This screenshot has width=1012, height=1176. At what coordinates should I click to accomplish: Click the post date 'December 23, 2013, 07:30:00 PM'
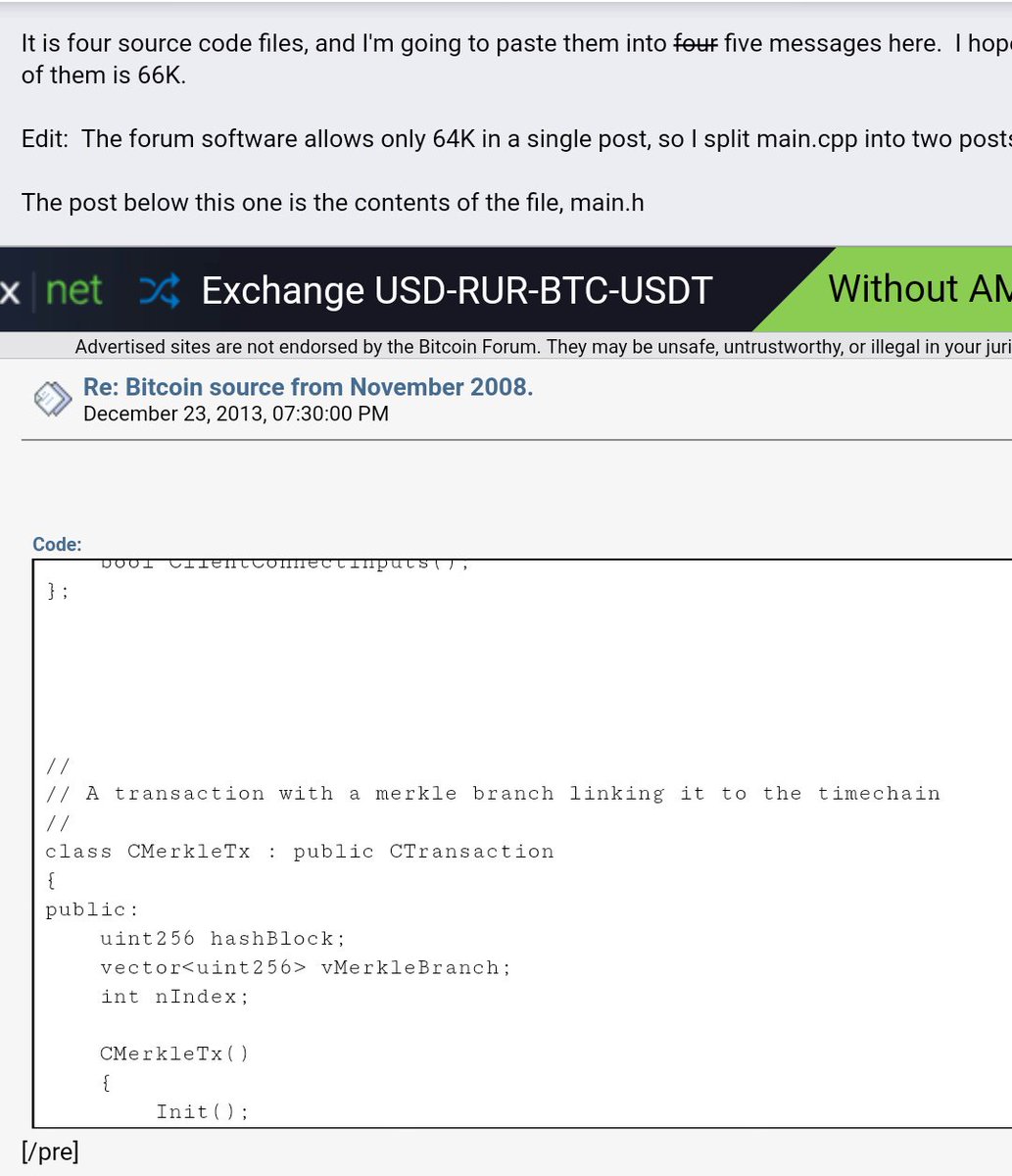pos(236,414)
